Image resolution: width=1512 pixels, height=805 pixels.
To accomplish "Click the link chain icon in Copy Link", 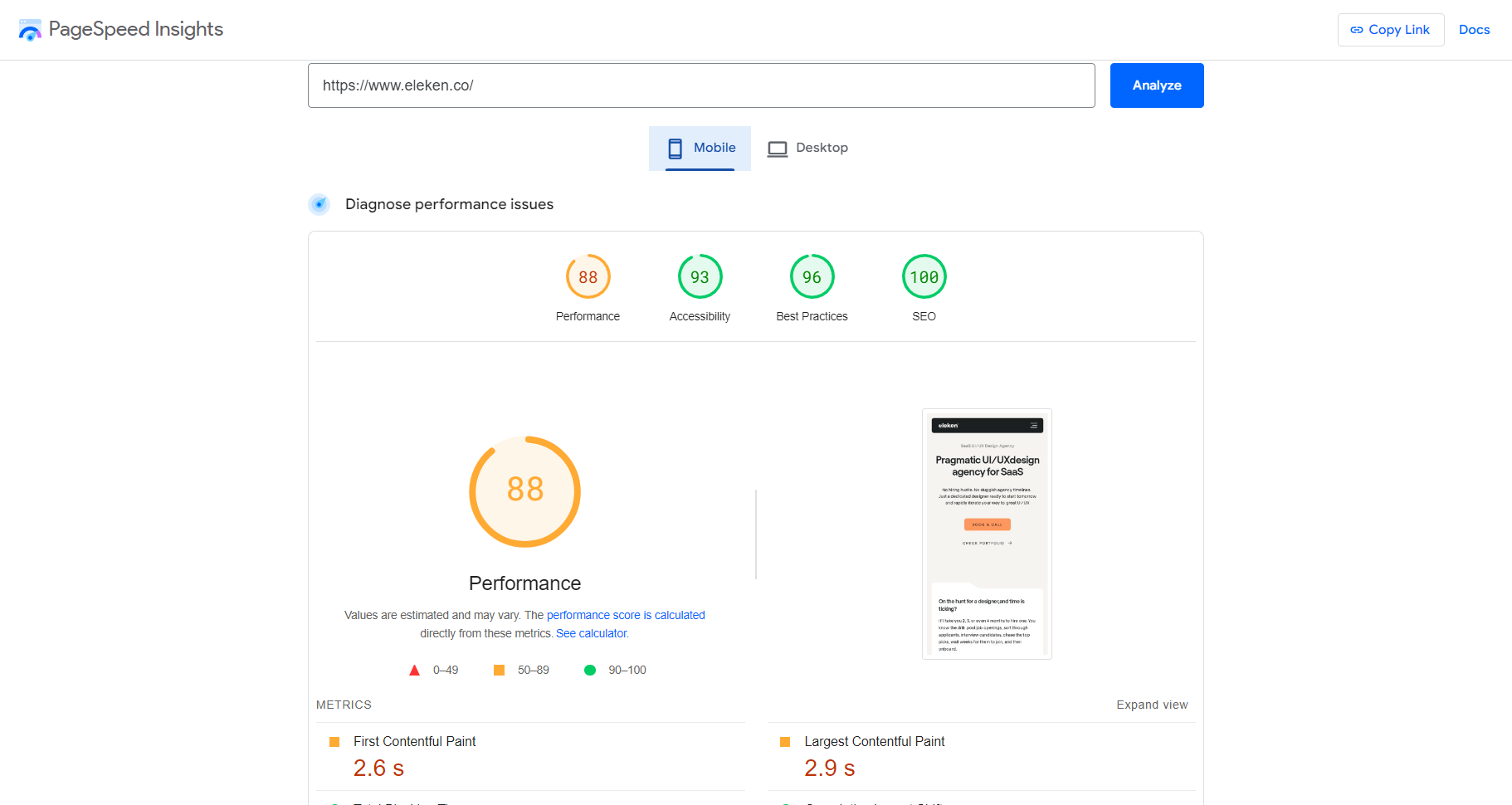I will [1357, 30].
